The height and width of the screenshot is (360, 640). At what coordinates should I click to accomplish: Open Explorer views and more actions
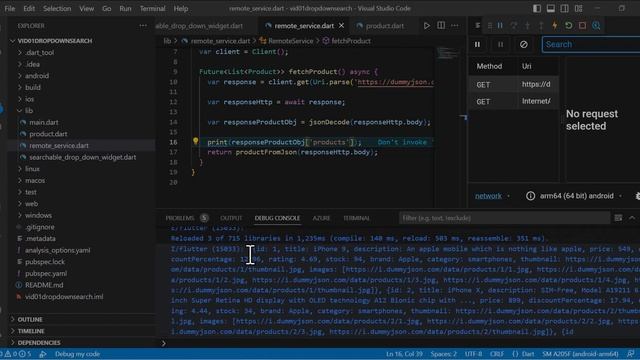coord(143,25)
